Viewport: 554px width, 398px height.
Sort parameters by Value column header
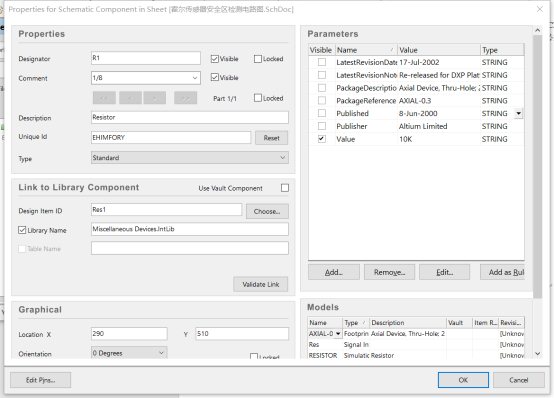[x=439, y=50]
